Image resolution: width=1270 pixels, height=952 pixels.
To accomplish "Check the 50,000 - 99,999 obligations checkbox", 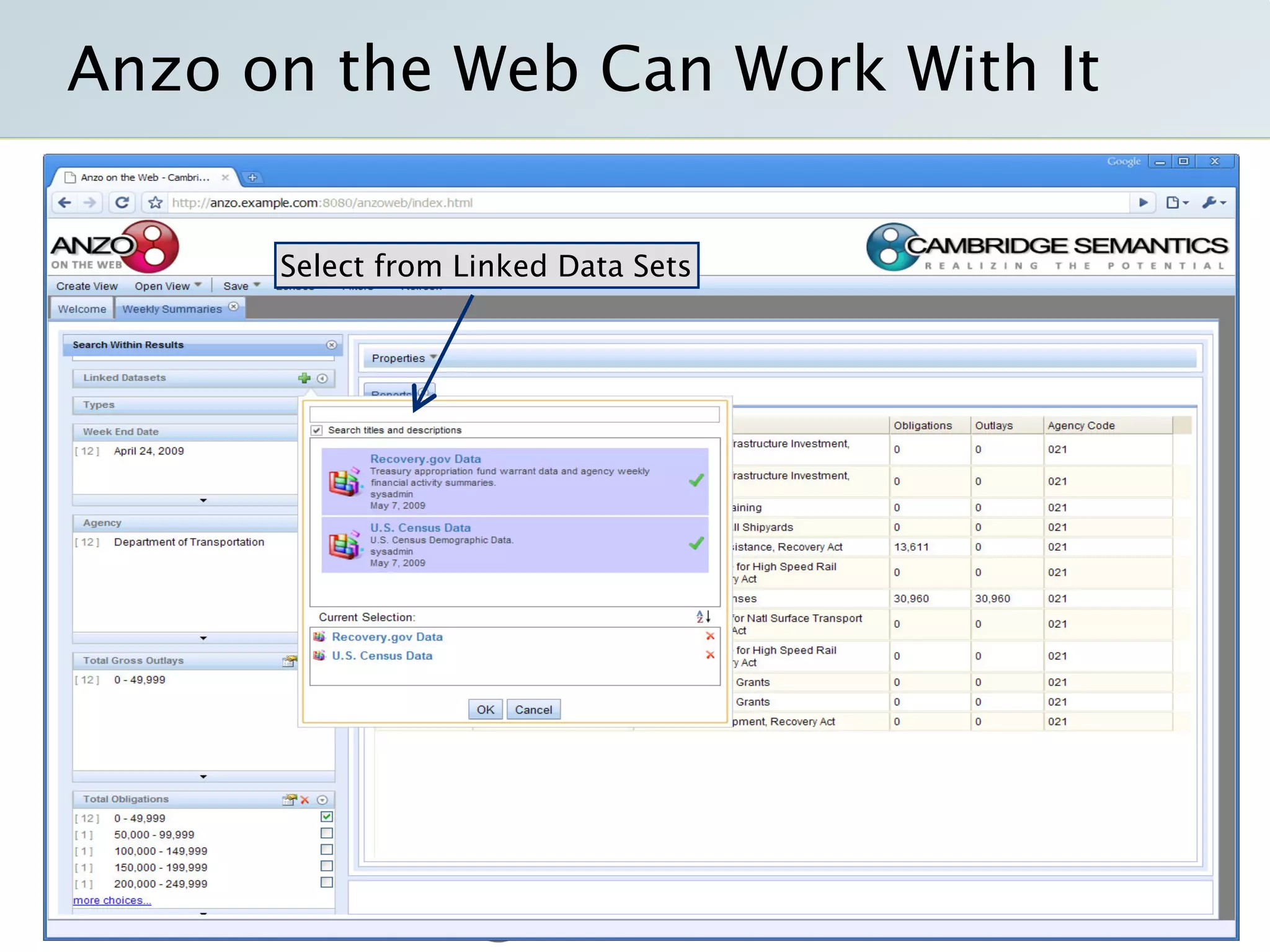I will pos(327,834).
